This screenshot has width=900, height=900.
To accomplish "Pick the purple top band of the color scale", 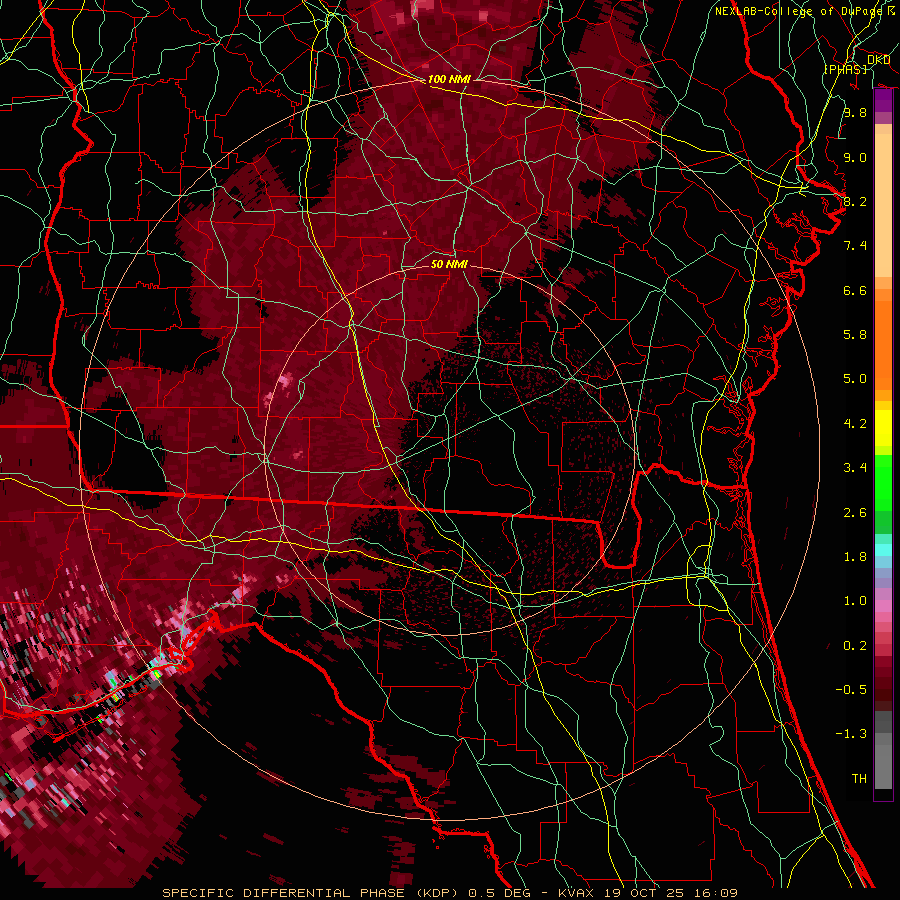I will tap(883, 100).
